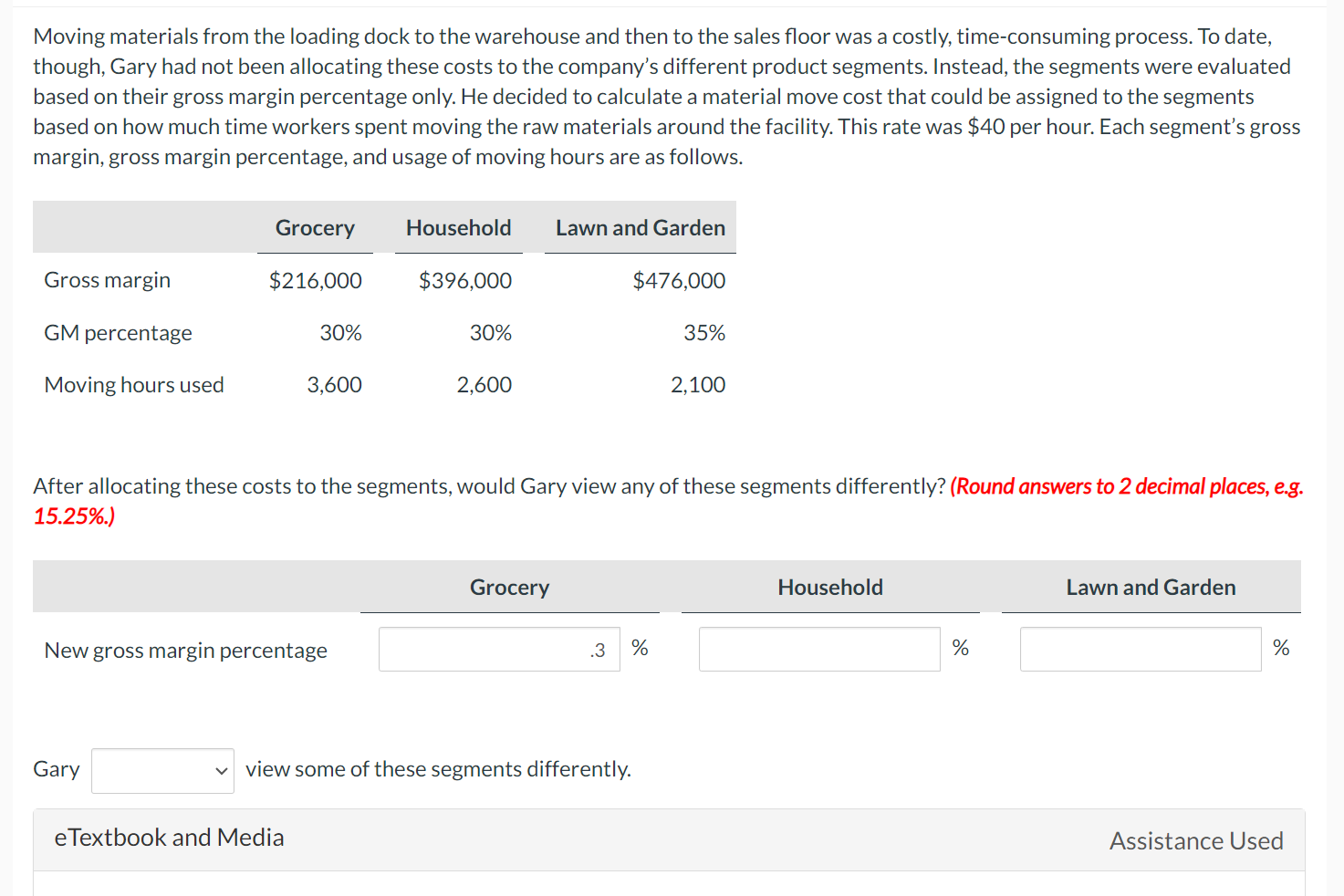Click the Grocery header in the answer table
Image resolution: width=1344 pixels, height=896 pixels.
[510, 588]
